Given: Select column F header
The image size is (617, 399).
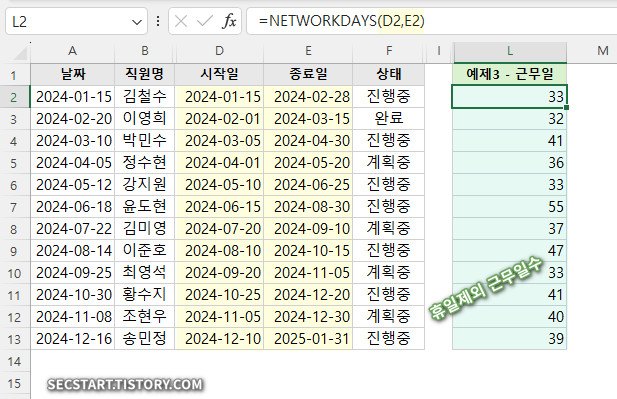Looking at the screenshot, I should point(389,51).
